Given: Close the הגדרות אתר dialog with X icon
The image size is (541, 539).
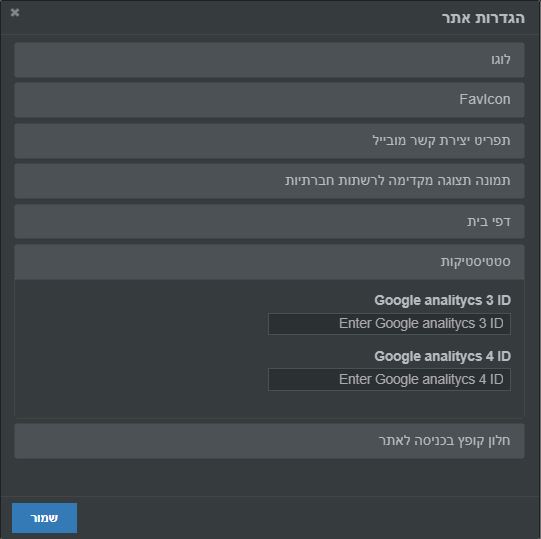Looking at the screenshot, I should click(15, 13).
